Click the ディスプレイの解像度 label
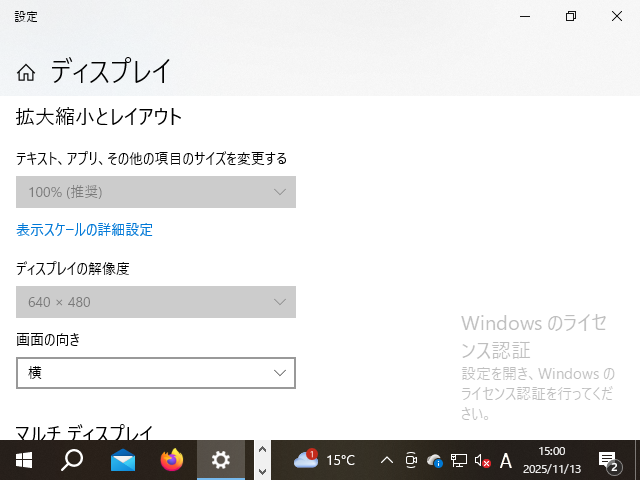Viewport: 640px width, 480px height. [x=73, y=269]
